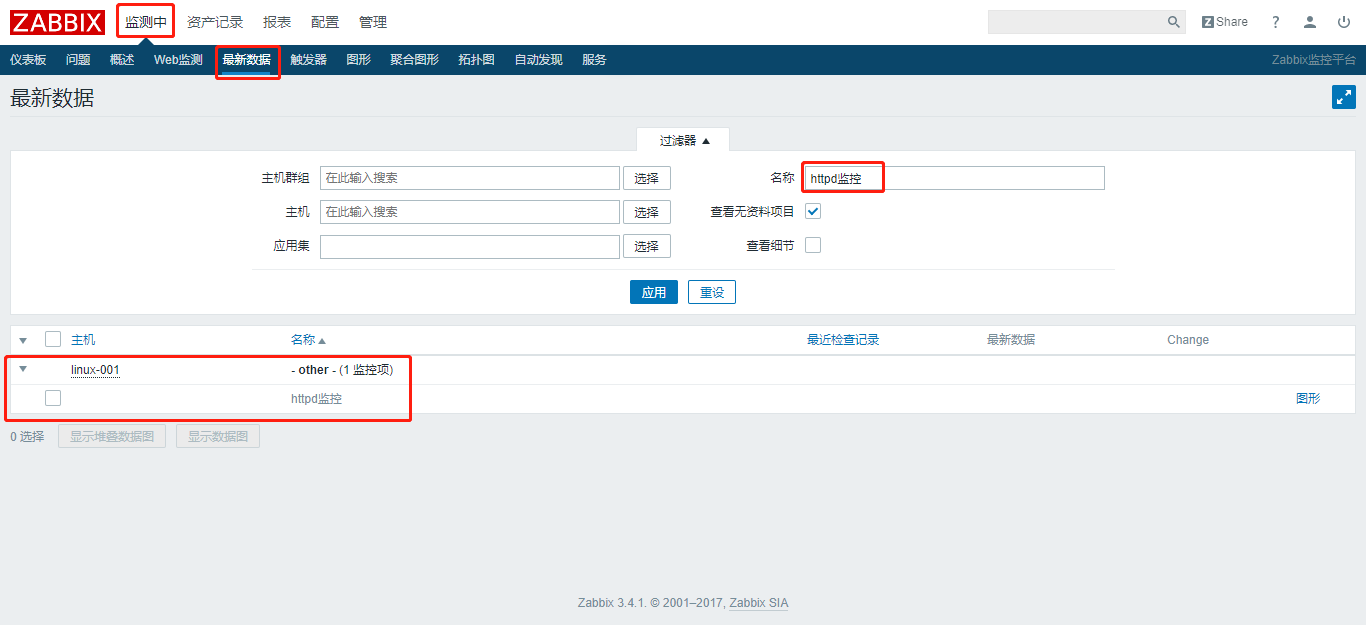Check the httpd监控 row checkbox

pos(53,398)
